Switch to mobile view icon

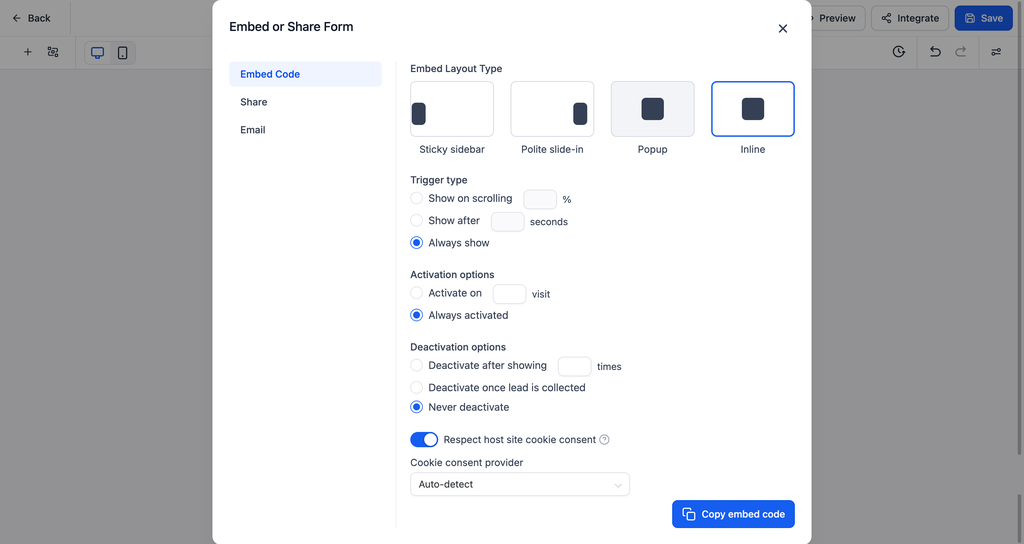point(122,53)
